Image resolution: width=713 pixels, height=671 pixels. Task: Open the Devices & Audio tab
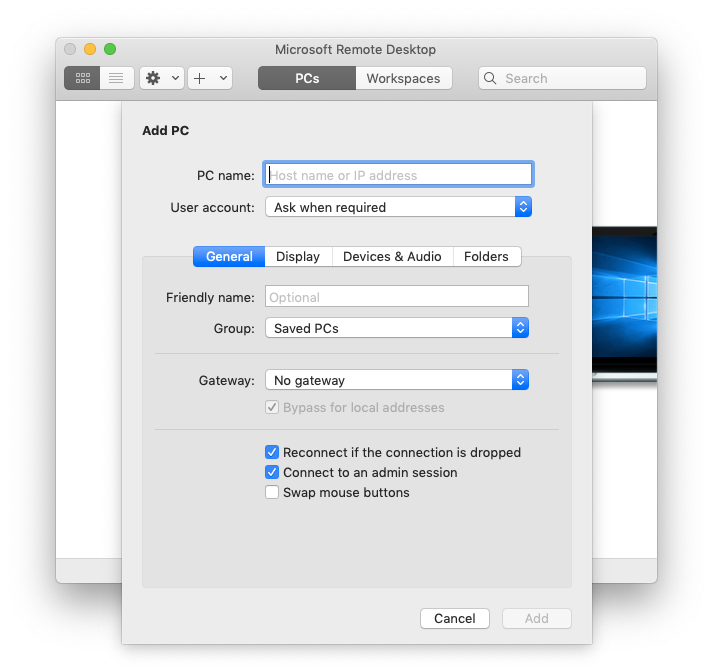click(392, 256)
